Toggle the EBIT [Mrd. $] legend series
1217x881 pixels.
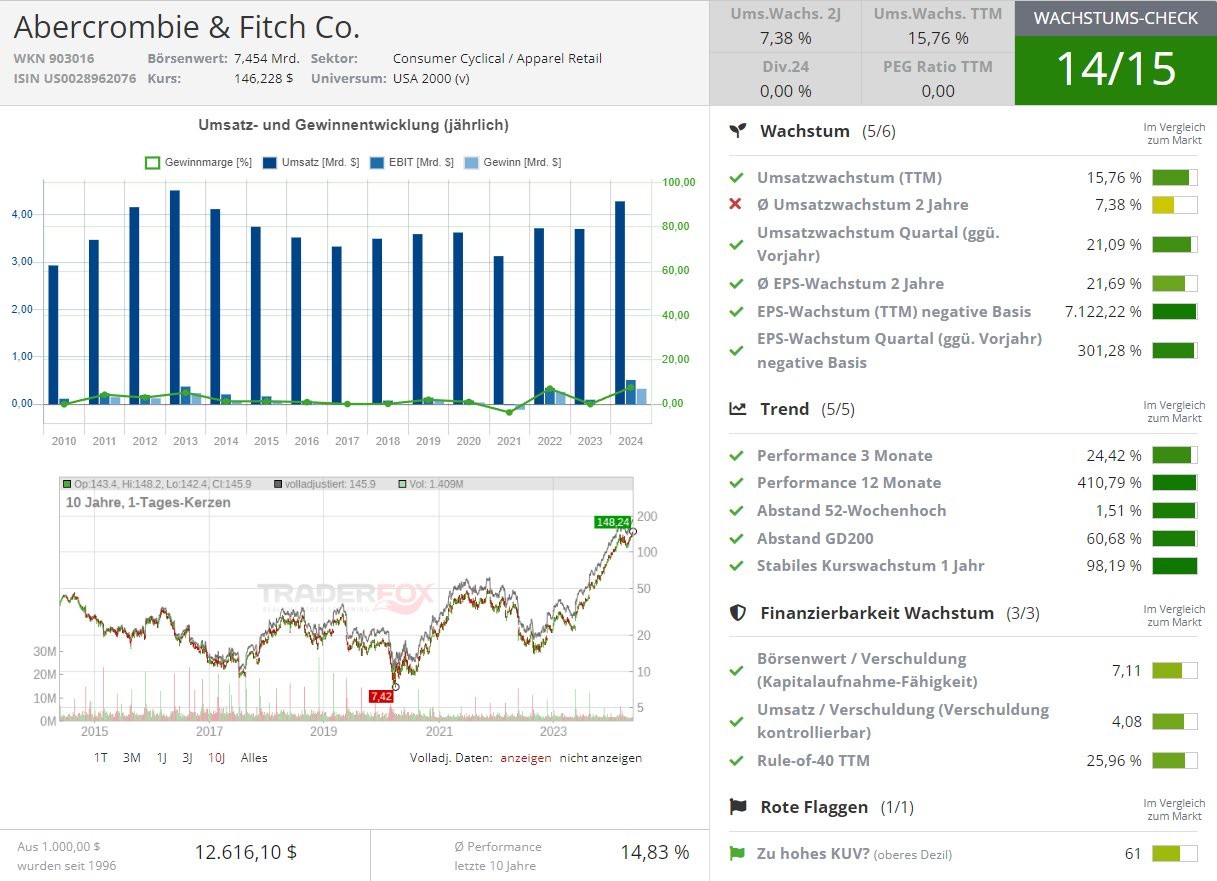412,162
